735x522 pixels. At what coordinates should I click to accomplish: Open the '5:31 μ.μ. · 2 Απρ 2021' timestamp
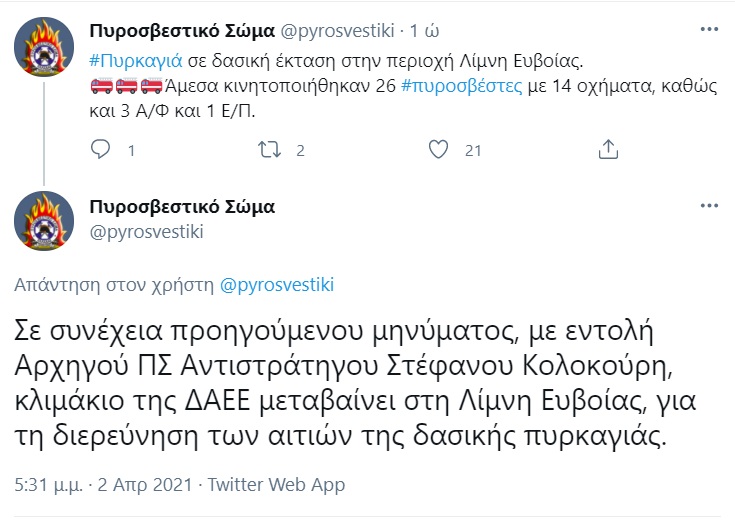click(103, 485)
